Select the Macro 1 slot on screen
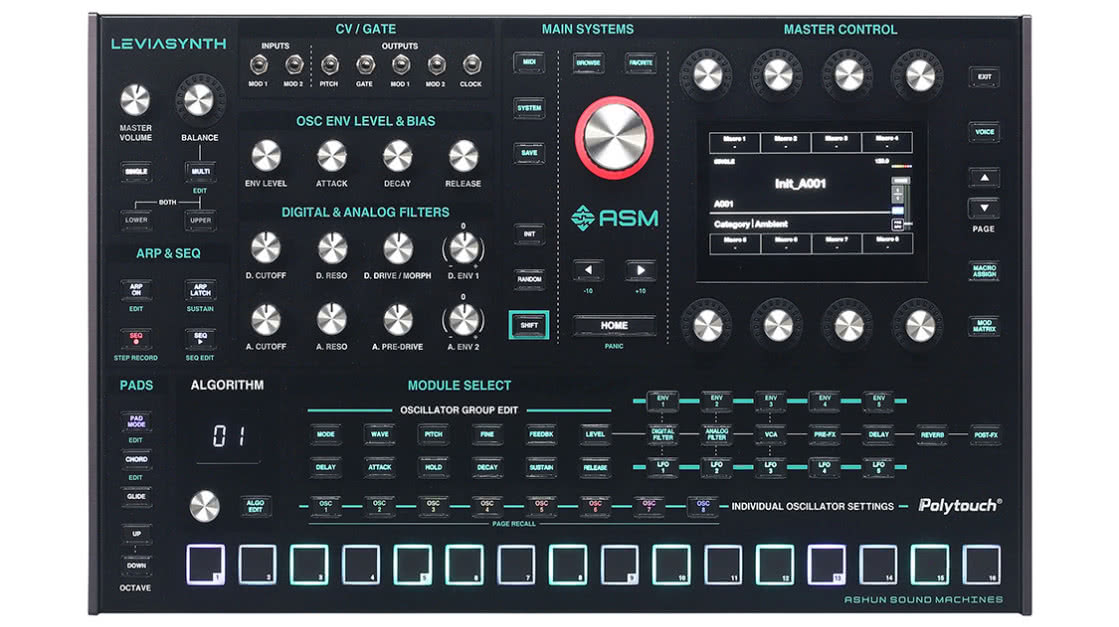 tap(735, 141)
